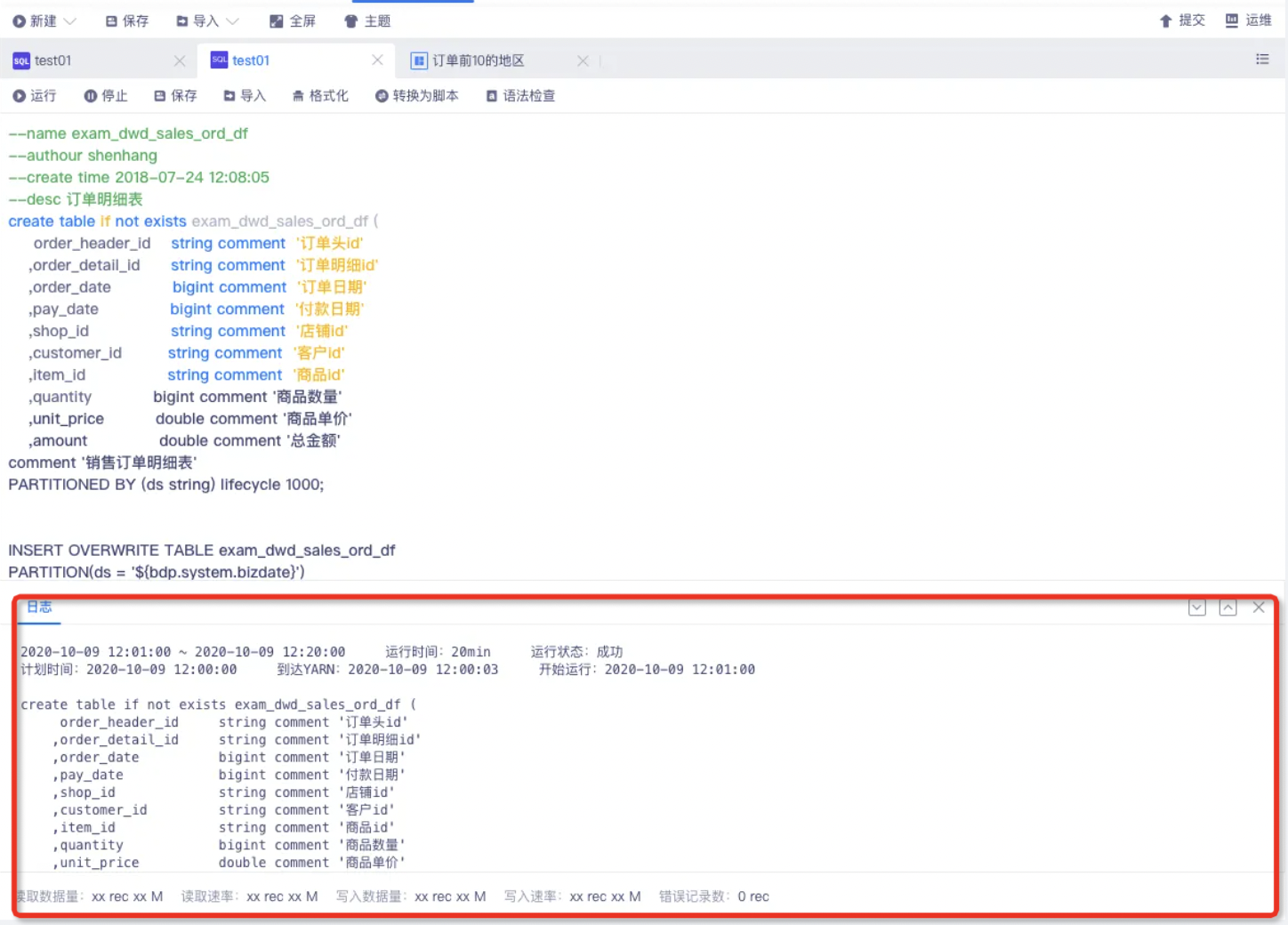Open the 主题 theme option

367,20
